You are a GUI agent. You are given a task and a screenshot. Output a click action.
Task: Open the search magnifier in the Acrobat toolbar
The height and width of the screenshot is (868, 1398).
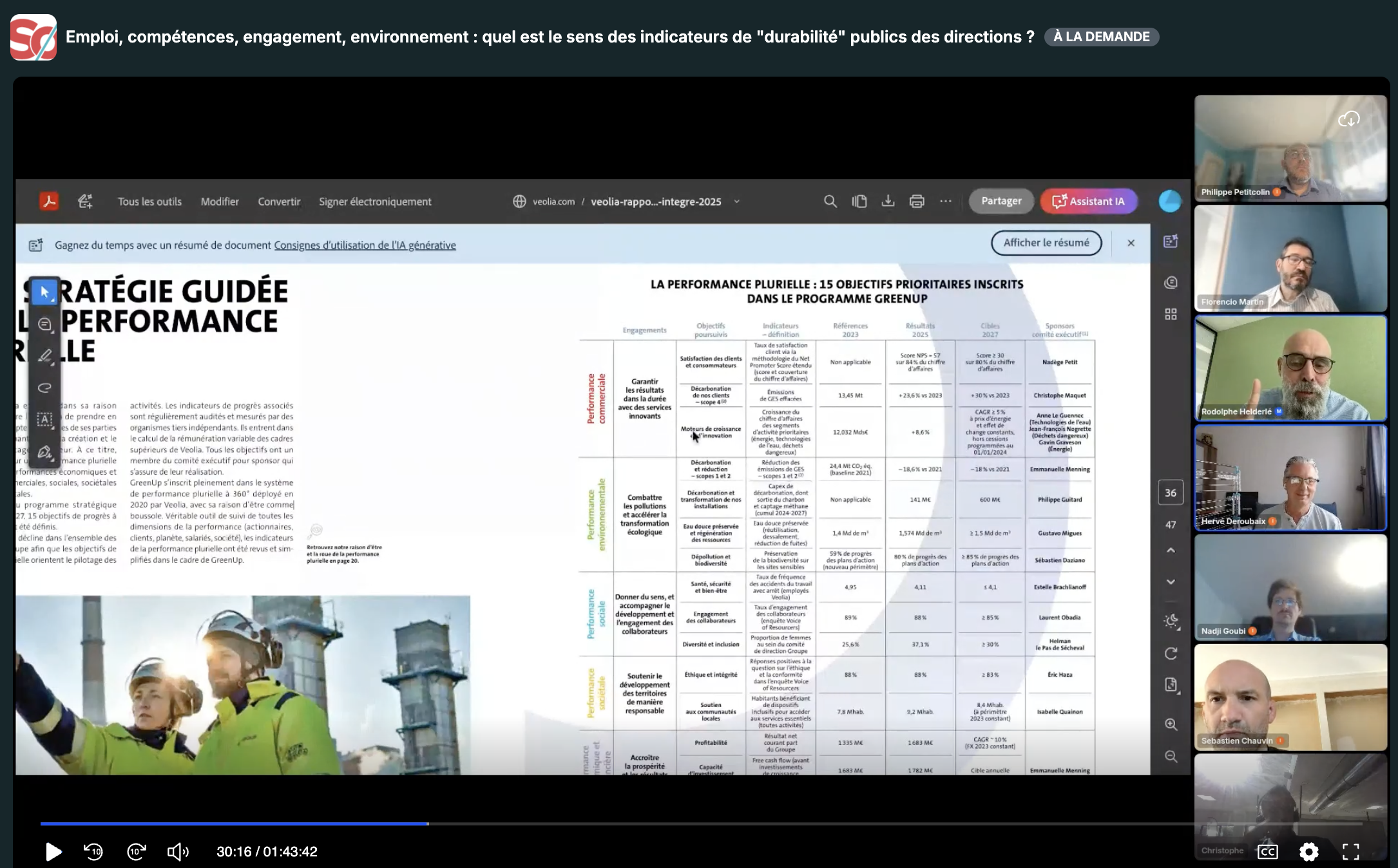click(830, 202)
